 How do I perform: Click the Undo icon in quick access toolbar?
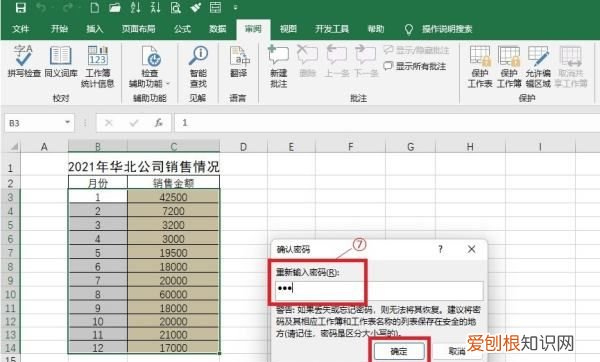[x=41, y=7]
